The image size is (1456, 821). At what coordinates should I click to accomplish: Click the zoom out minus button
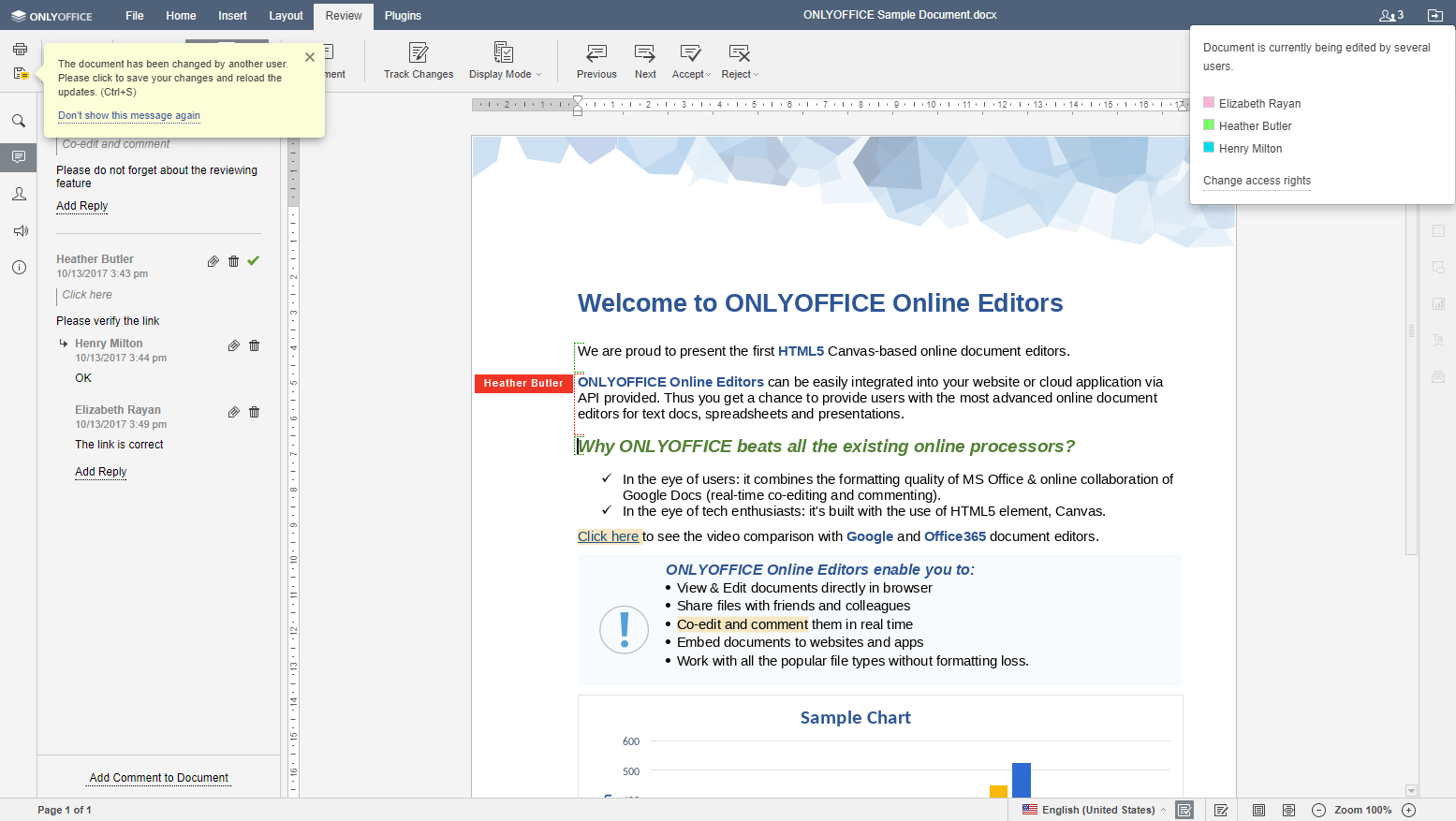coord(1318,810)
